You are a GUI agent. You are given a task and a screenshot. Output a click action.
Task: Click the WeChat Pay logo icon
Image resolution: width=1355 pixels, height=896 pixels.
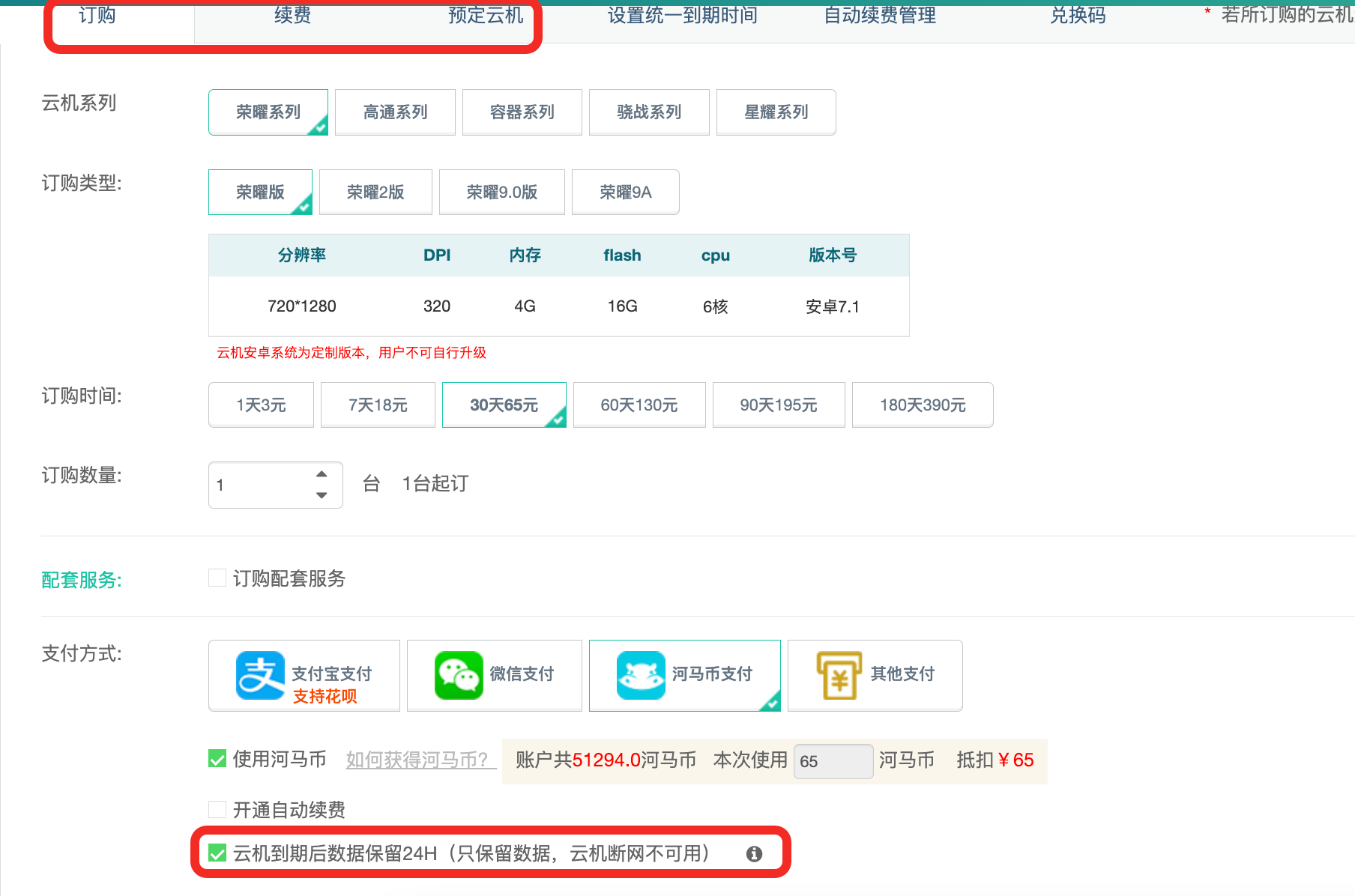[x=459, y=675]
